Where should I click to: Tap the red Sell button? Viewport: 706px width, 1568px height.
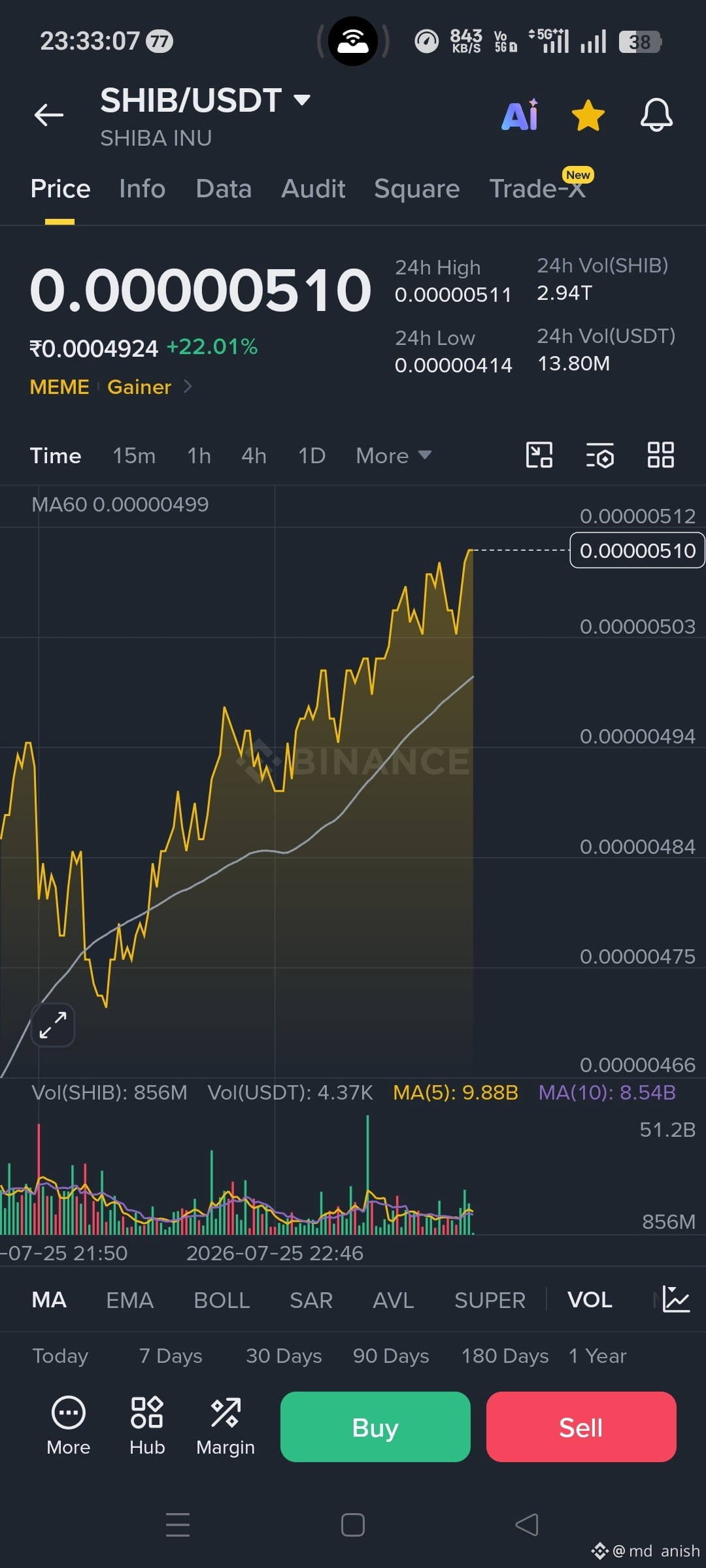click(x=581, y=1427)
